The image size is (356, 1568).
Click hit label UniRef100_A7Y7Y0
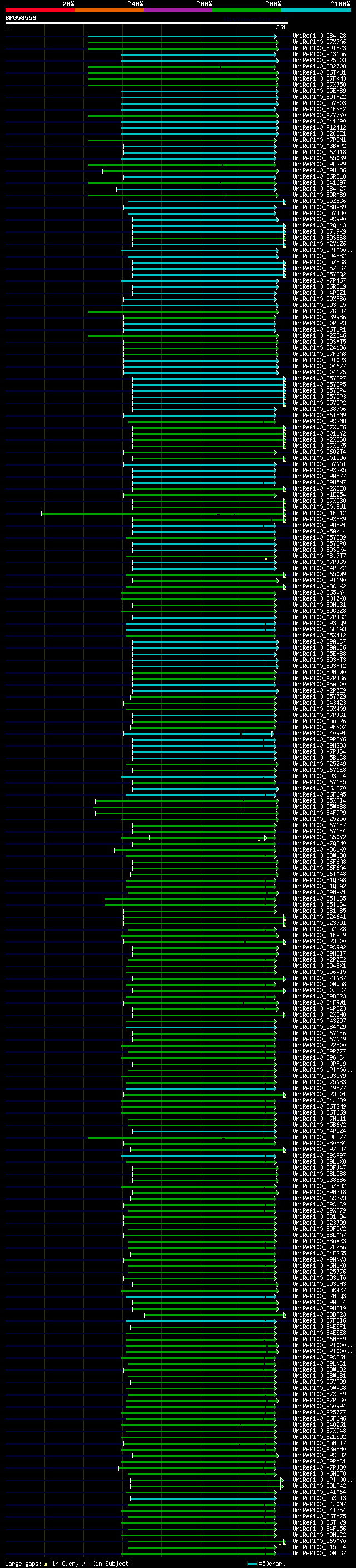pos(319,116)
